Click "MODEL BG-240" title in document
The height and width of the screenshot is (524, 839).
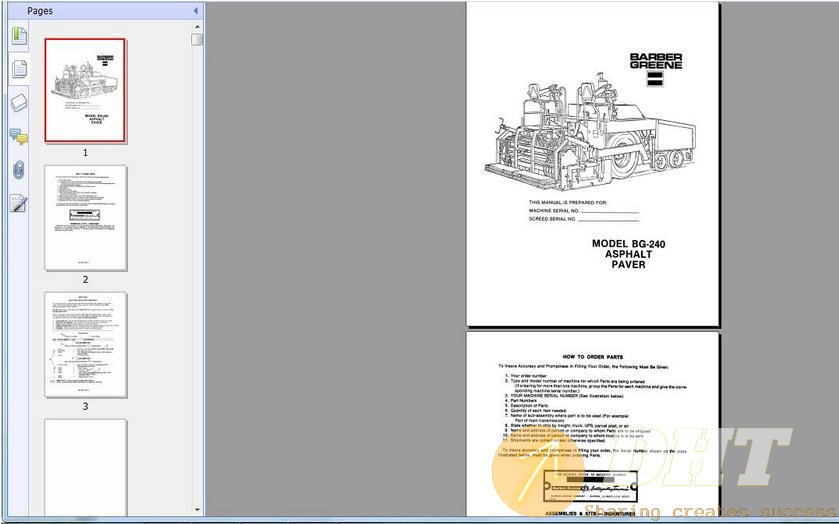pos(628,244)
